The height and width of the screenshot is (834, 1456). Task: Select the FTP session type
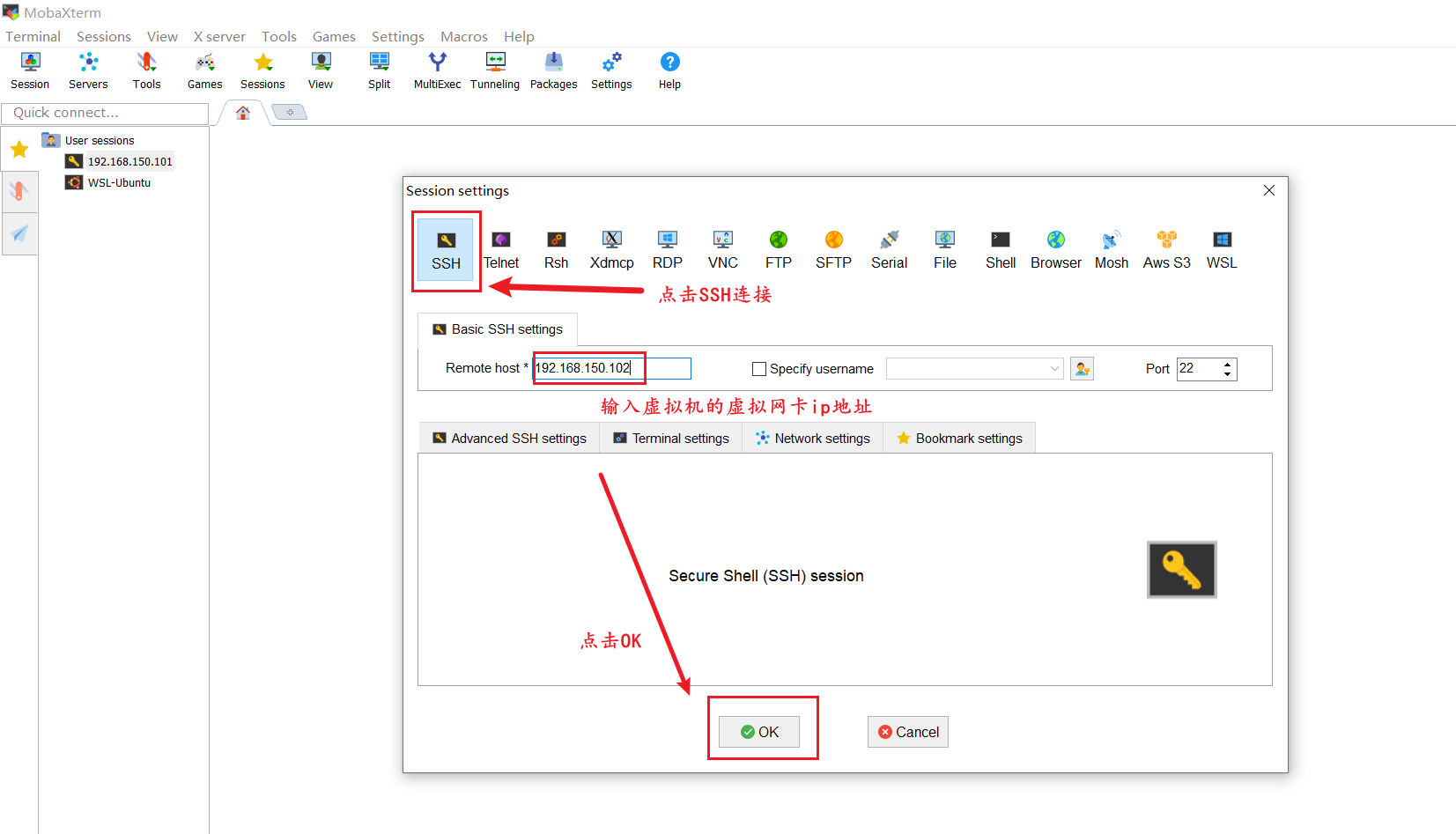pos(779,250)
